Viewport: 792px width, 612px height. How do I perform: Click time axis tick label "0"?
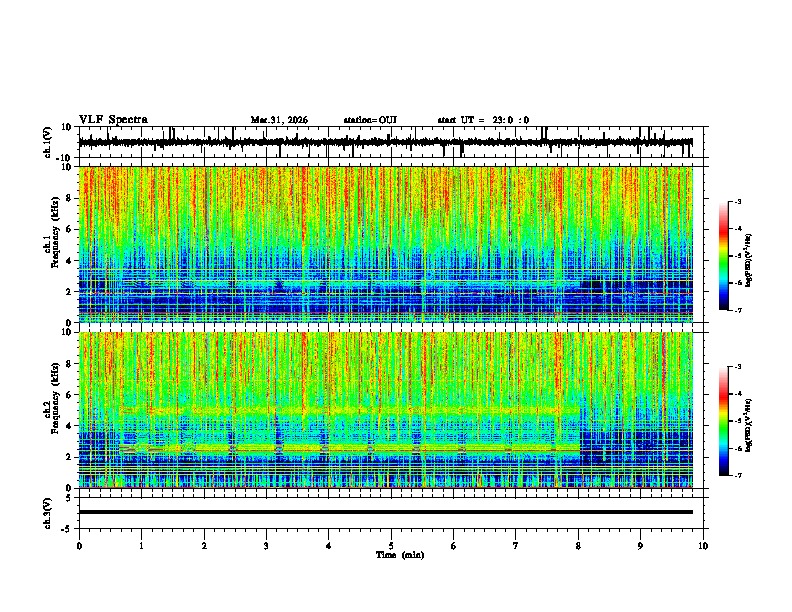click(x=79, y=546)
